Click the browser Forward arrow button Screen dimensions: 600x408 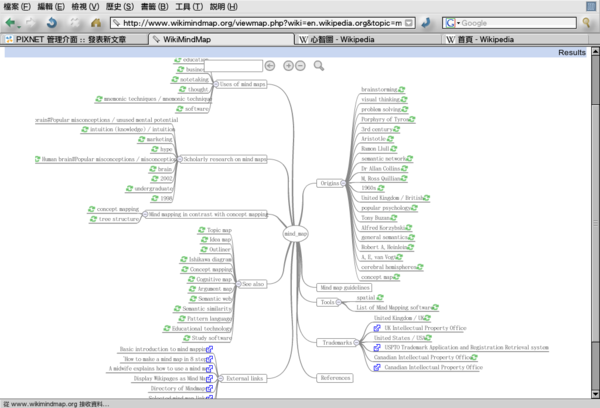pos(31,23)
